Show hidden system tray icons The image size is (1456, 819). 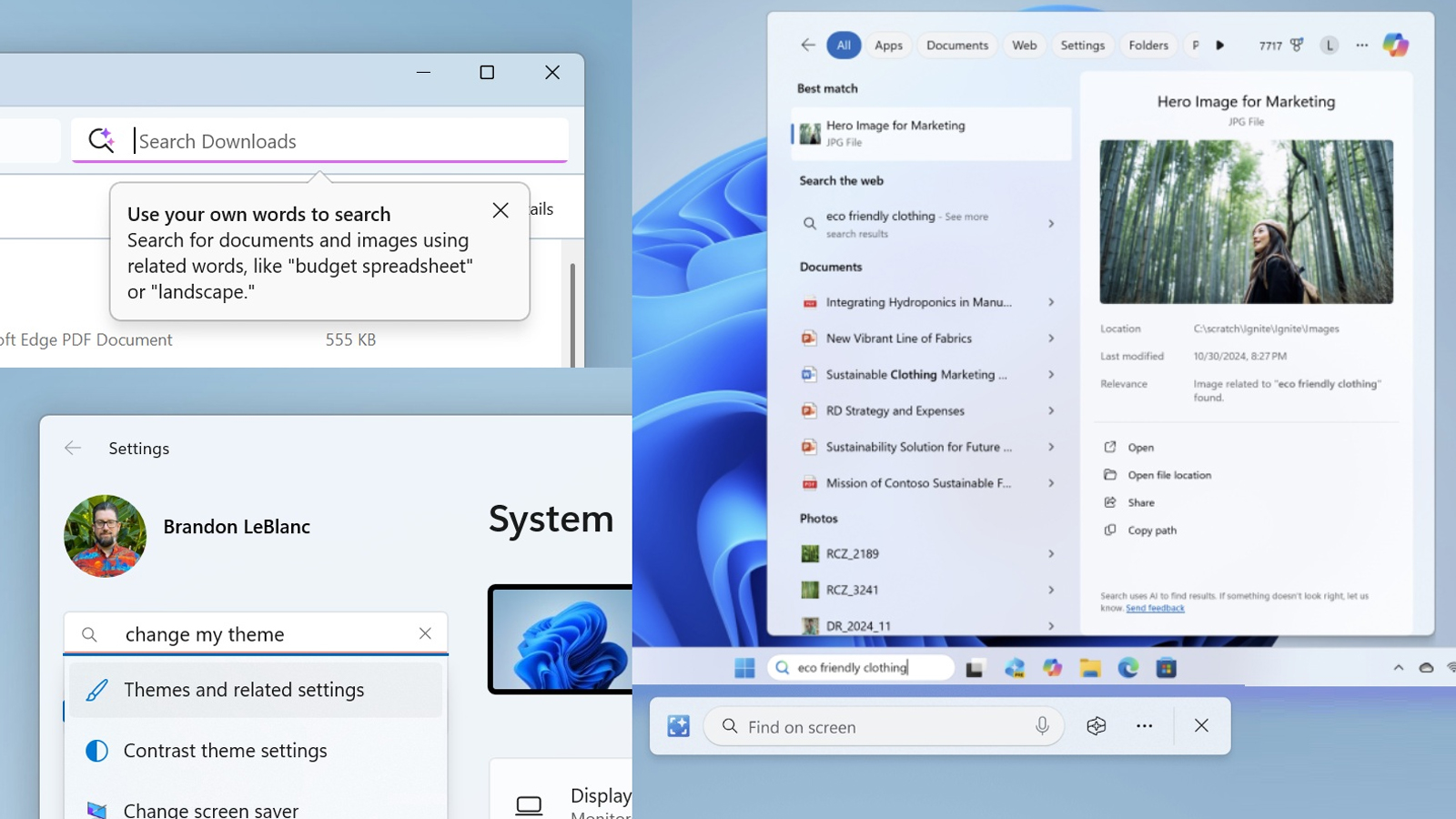(1398, 668)
